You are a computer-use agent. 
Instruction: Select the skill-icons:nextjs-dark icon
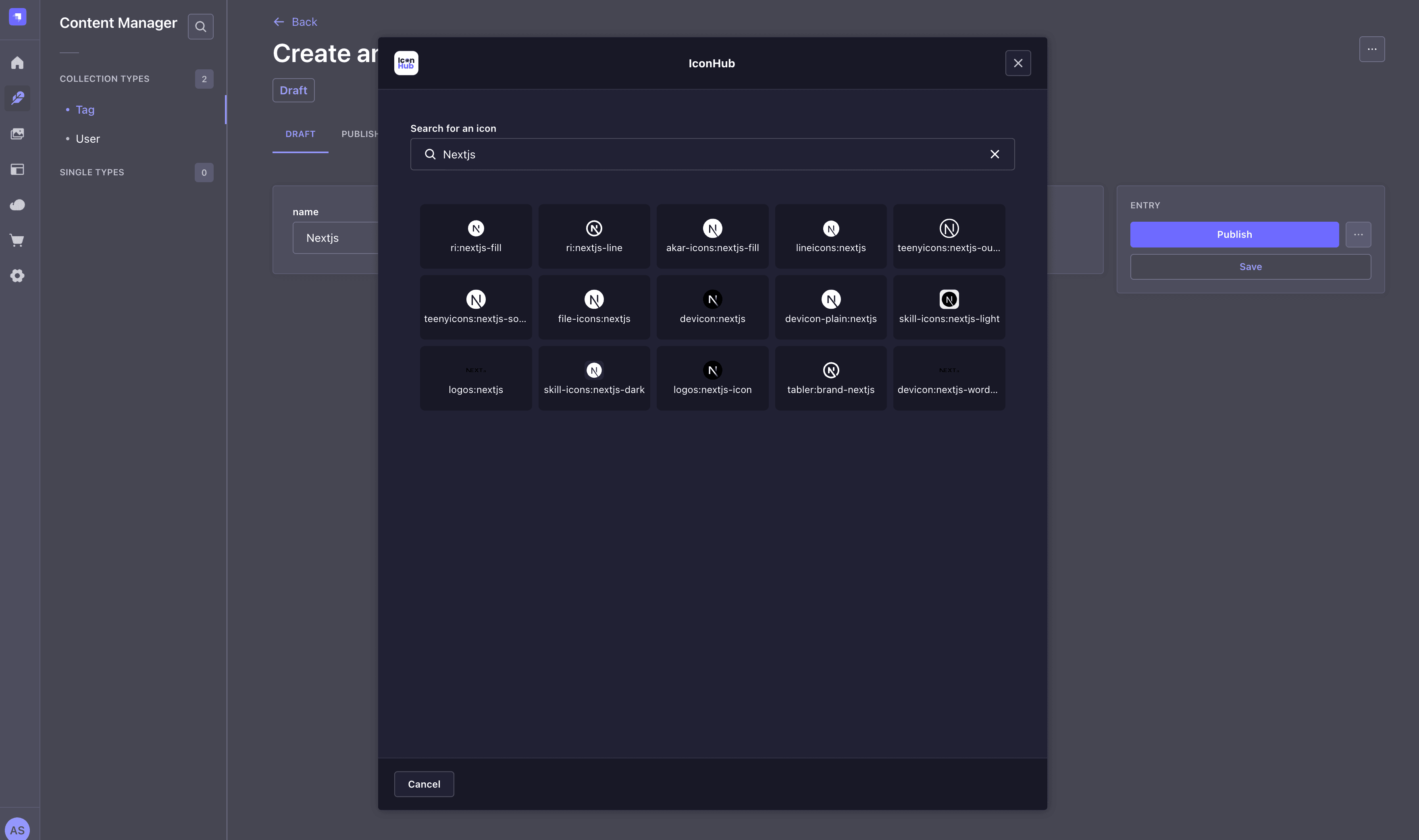pyautogui.click(x=594, y=378)
